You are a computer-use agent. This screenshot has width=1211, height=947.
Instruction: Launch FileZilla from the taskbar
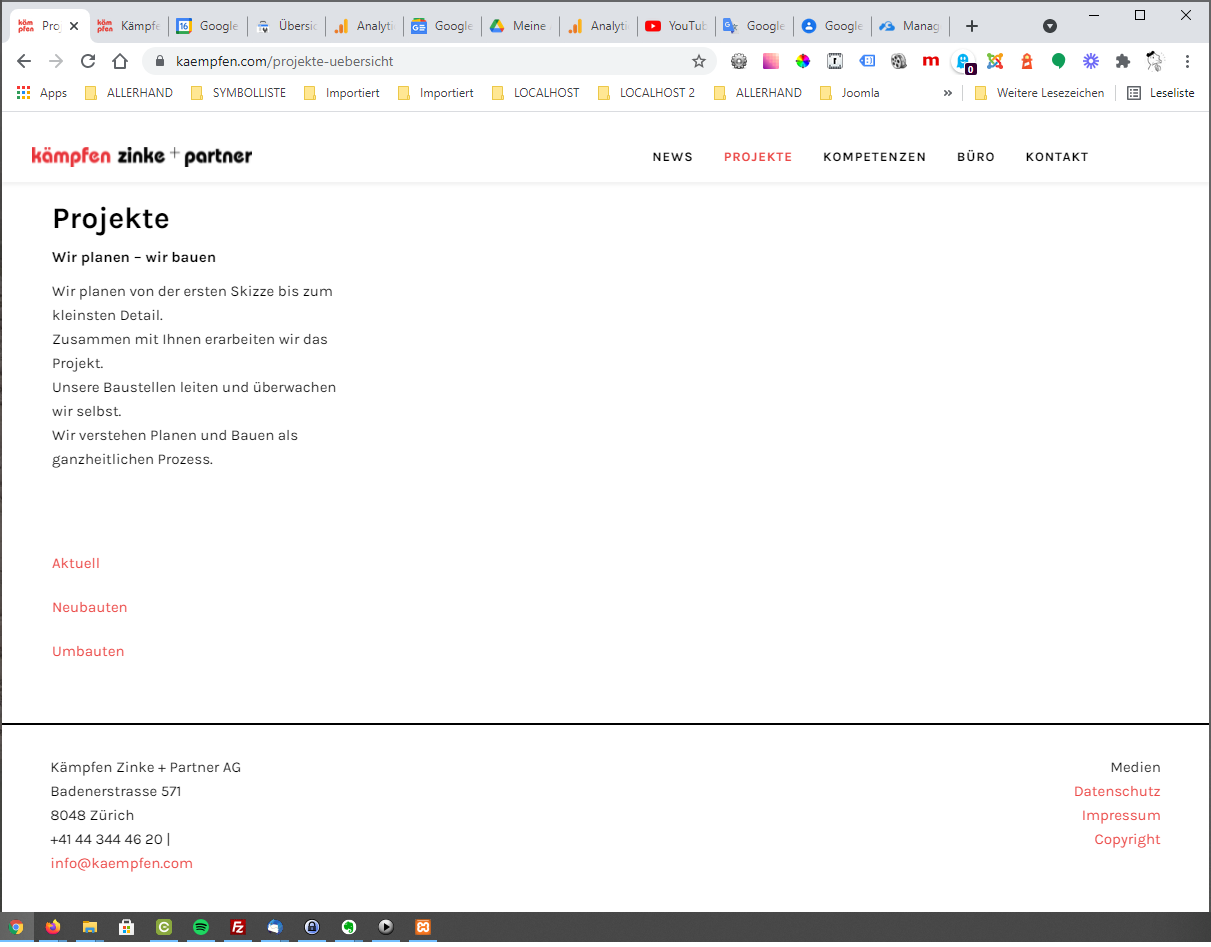click(238, 927)
